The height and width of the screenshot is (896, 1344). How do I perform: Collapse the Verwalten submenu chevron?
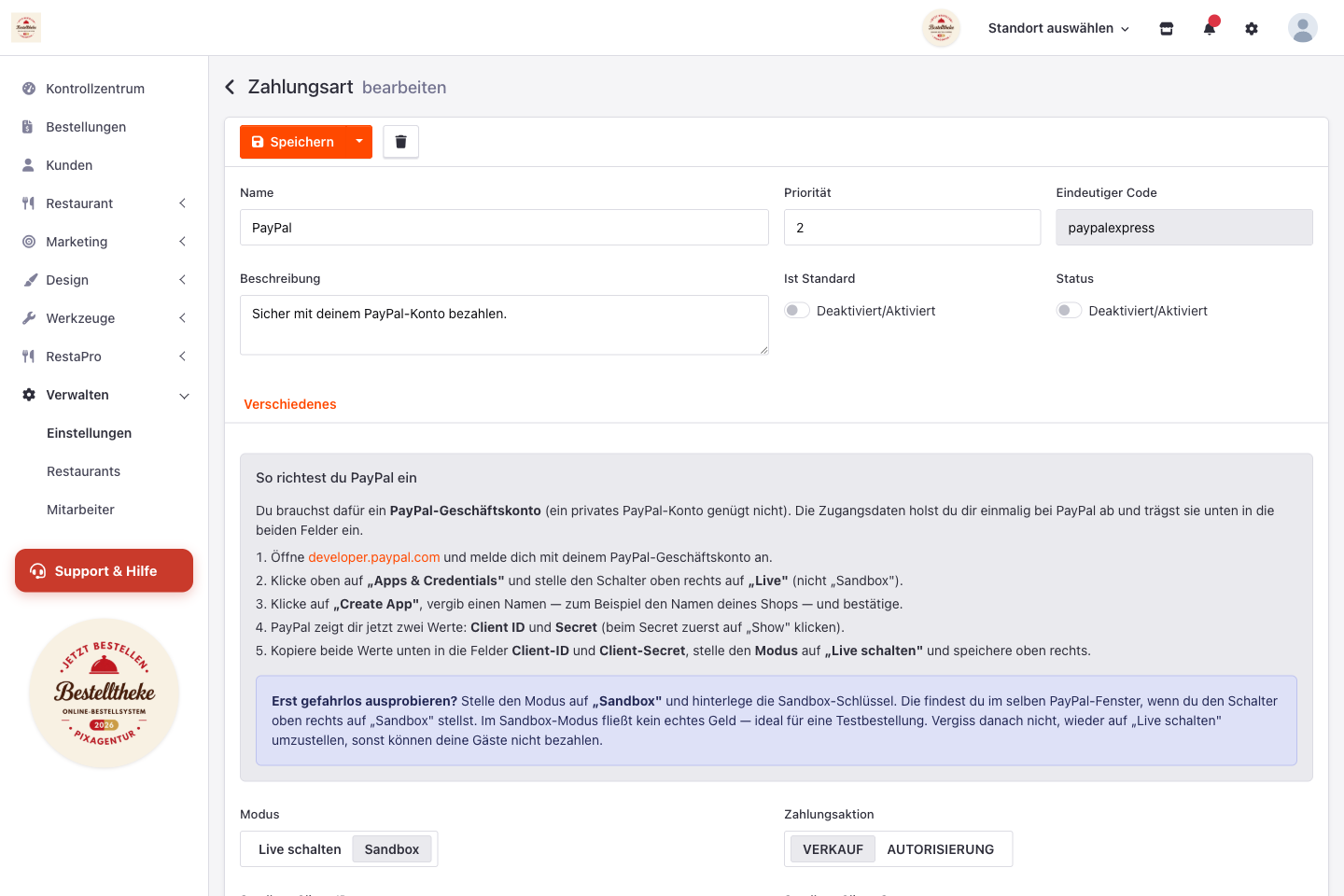[184, 396]
